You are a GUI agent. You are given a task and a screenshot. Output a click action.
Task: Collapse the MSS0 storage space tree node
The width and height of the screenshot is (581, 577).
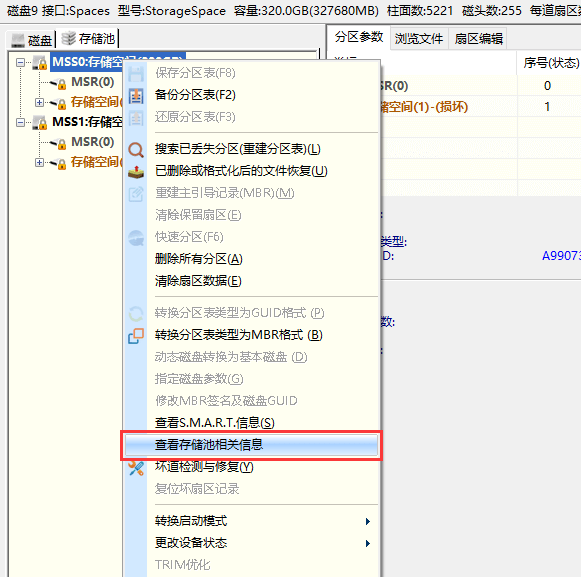coord(21,62)
